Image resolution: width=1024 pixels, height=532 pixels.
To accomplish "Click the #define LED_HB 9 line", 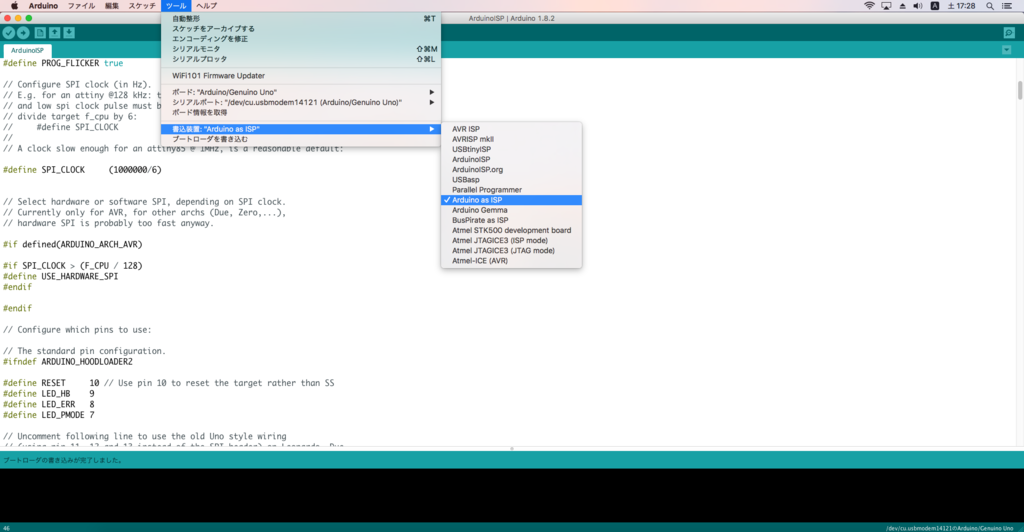I will coord(49,394).
